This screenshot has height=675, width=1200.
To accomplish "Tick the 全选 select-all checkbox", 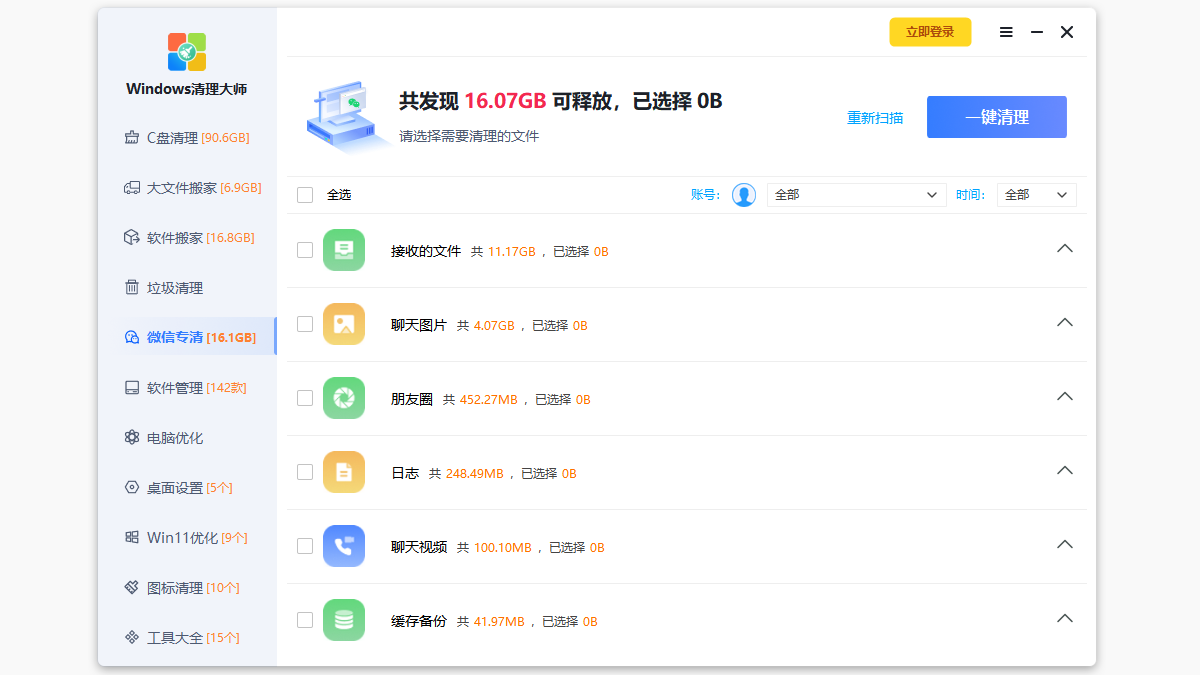I will click(305, 195).
